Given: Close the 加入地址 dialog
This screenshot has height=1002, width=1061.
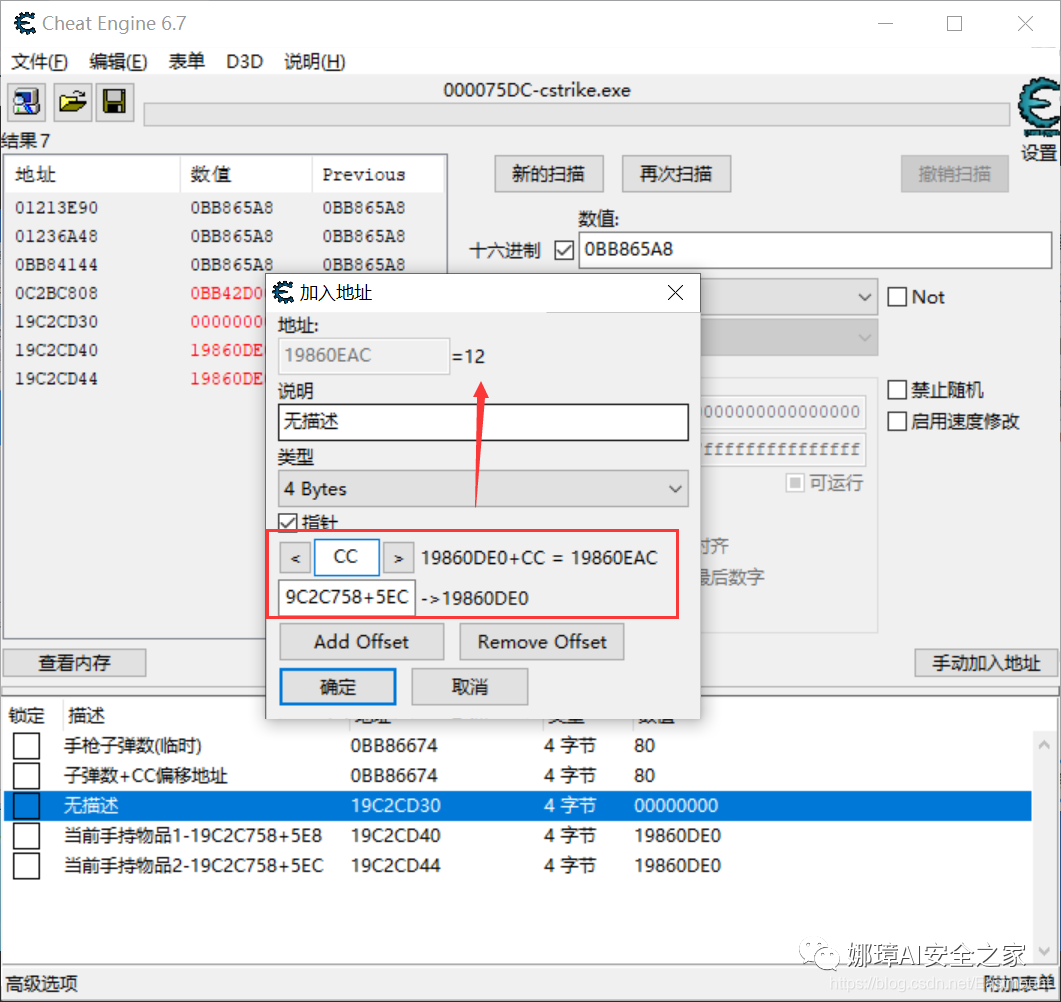Looking at the screenshot, I should coord(675,293).
